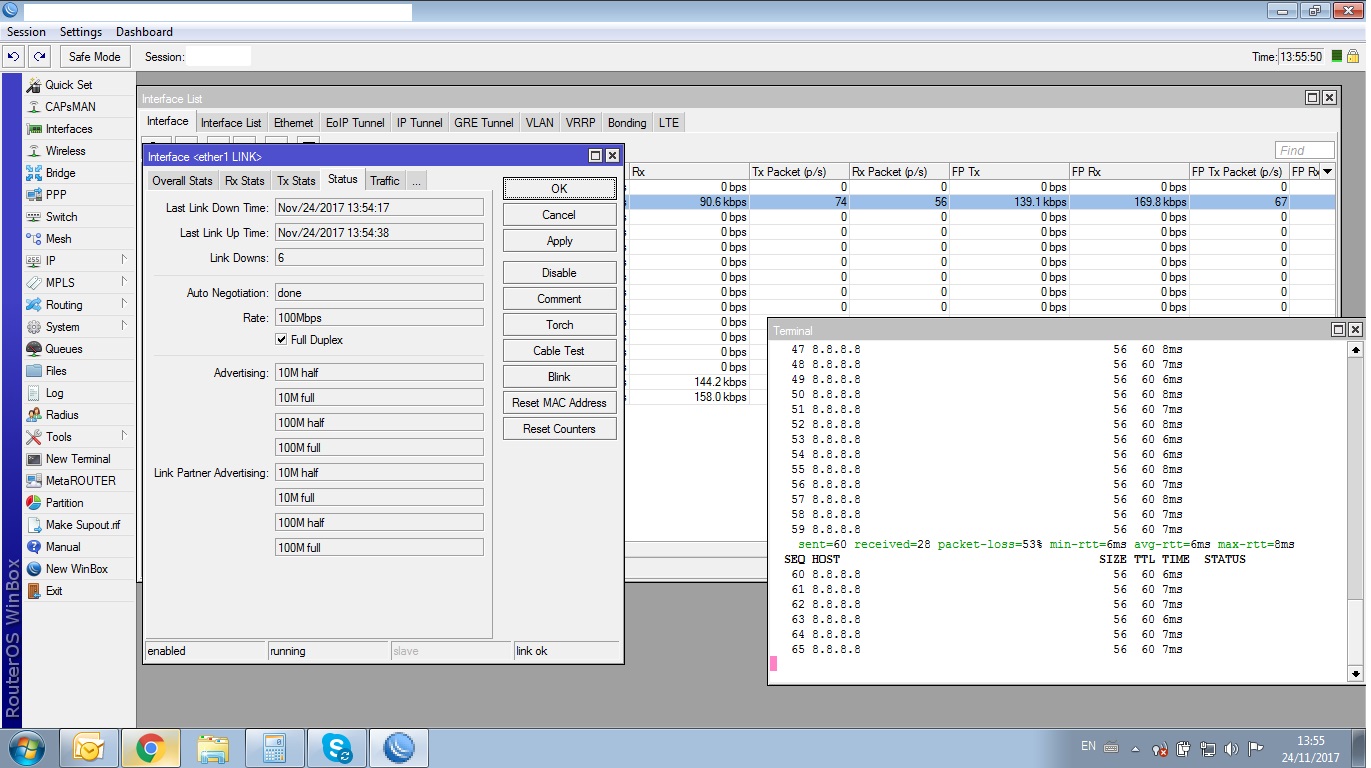Screen dimensions: 1371x768
Task: Click the OK button
Action: 559,188
